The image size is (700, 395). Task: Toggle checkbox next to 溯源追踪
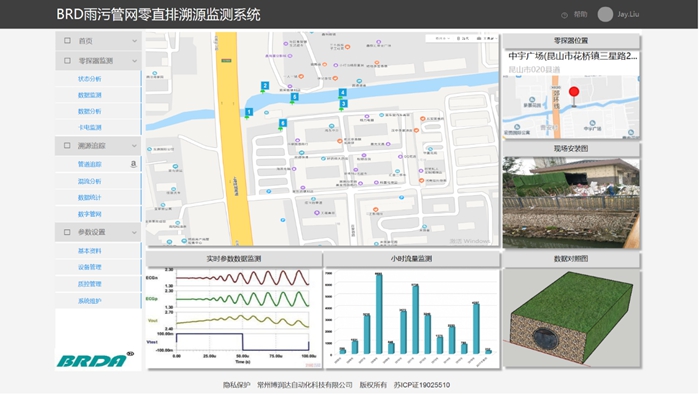[x=67, y=146]
